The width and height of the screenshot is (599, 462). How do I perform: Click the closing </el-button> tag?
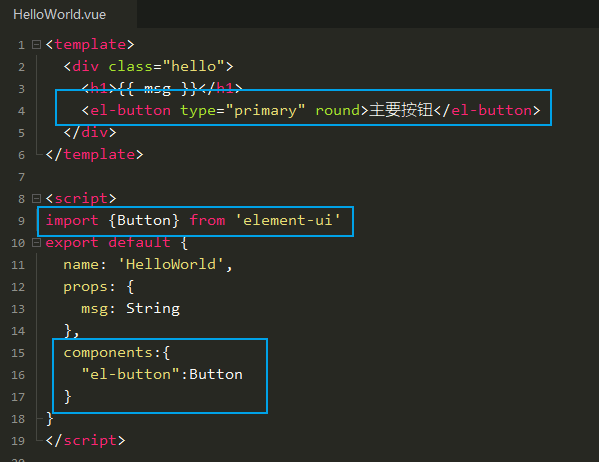[x=487, y=110]
